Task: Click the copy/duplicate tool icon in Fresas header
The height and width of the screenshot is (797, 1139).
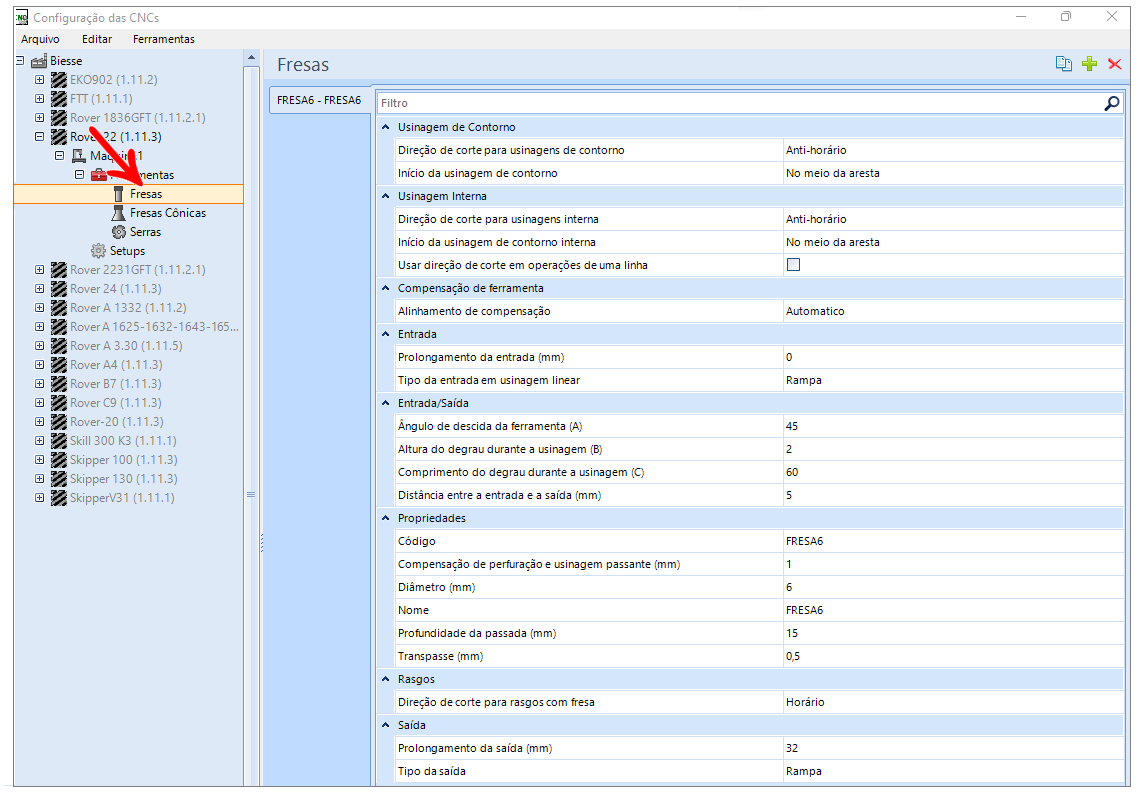Action: coord(1063,64)
